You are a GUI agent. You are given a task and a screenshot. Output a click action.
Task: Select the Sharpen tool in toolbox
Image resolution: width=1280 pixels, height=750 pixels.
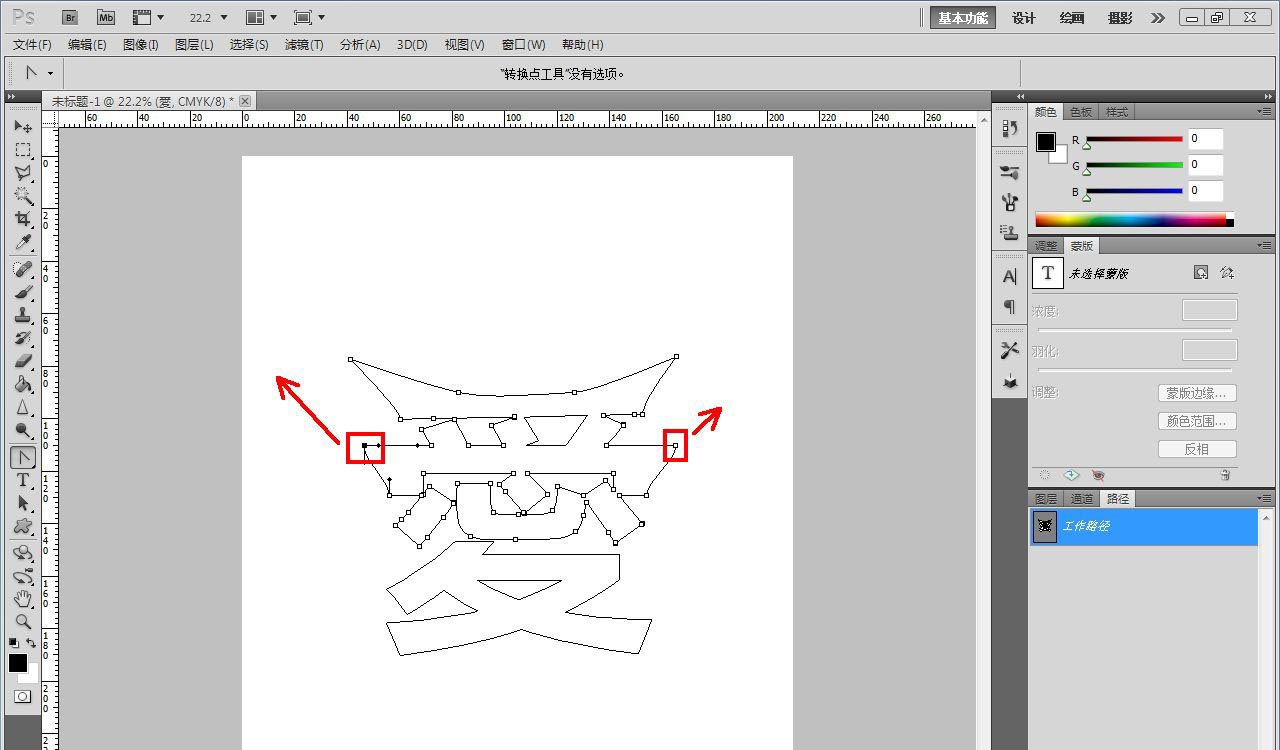[23, 407]
